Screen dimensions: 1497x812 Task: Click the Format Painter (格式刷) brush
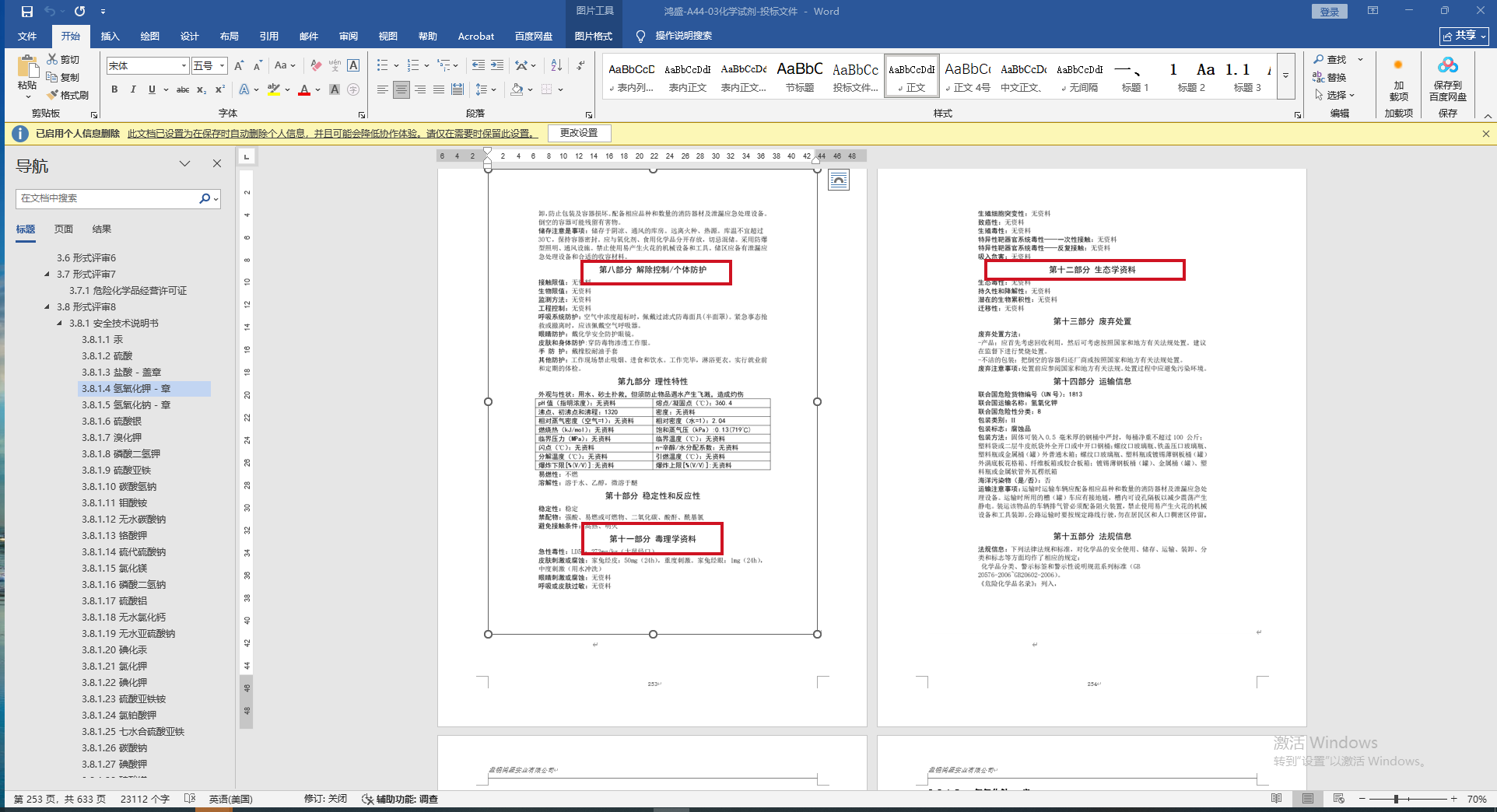[68, 95]
